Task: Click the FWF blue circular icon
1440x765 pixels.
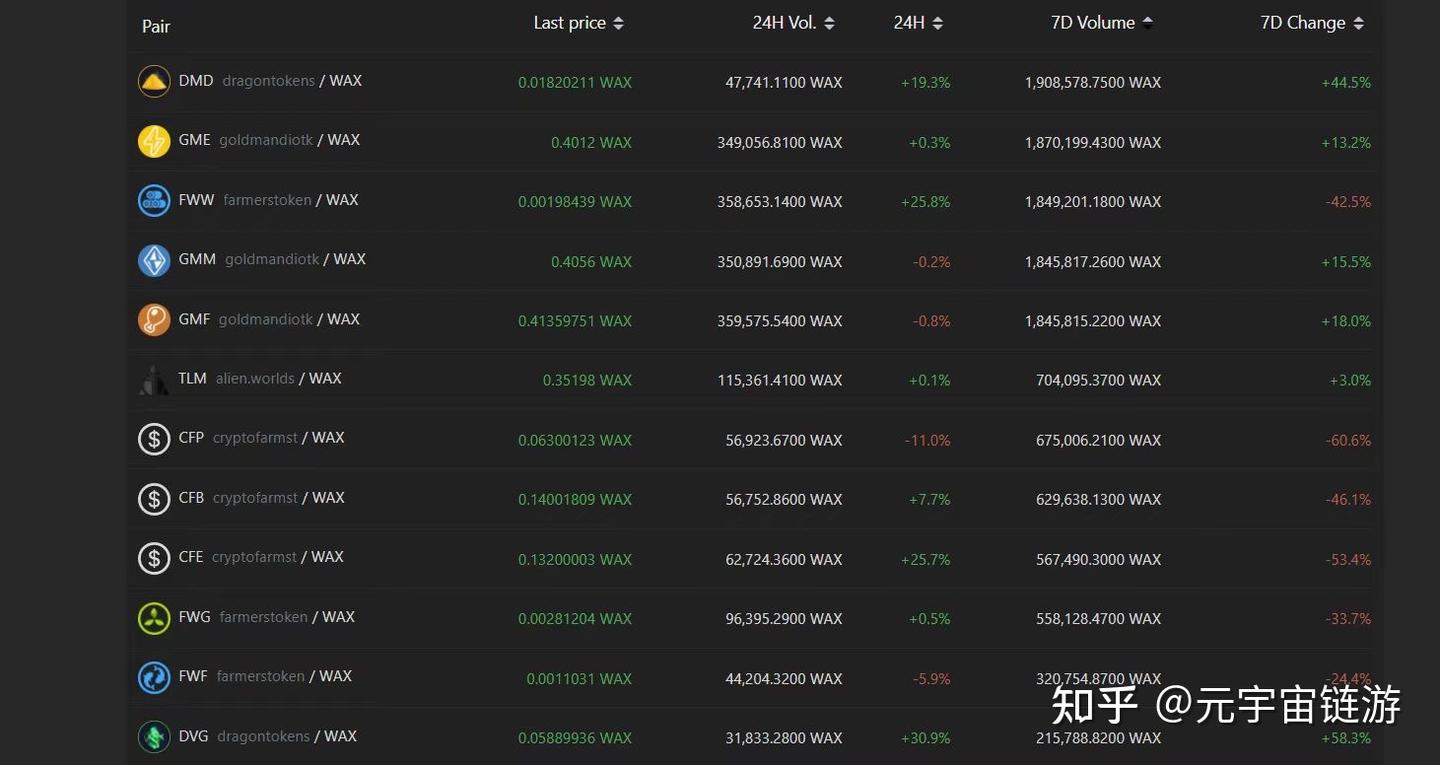Action: click(154, 678)
